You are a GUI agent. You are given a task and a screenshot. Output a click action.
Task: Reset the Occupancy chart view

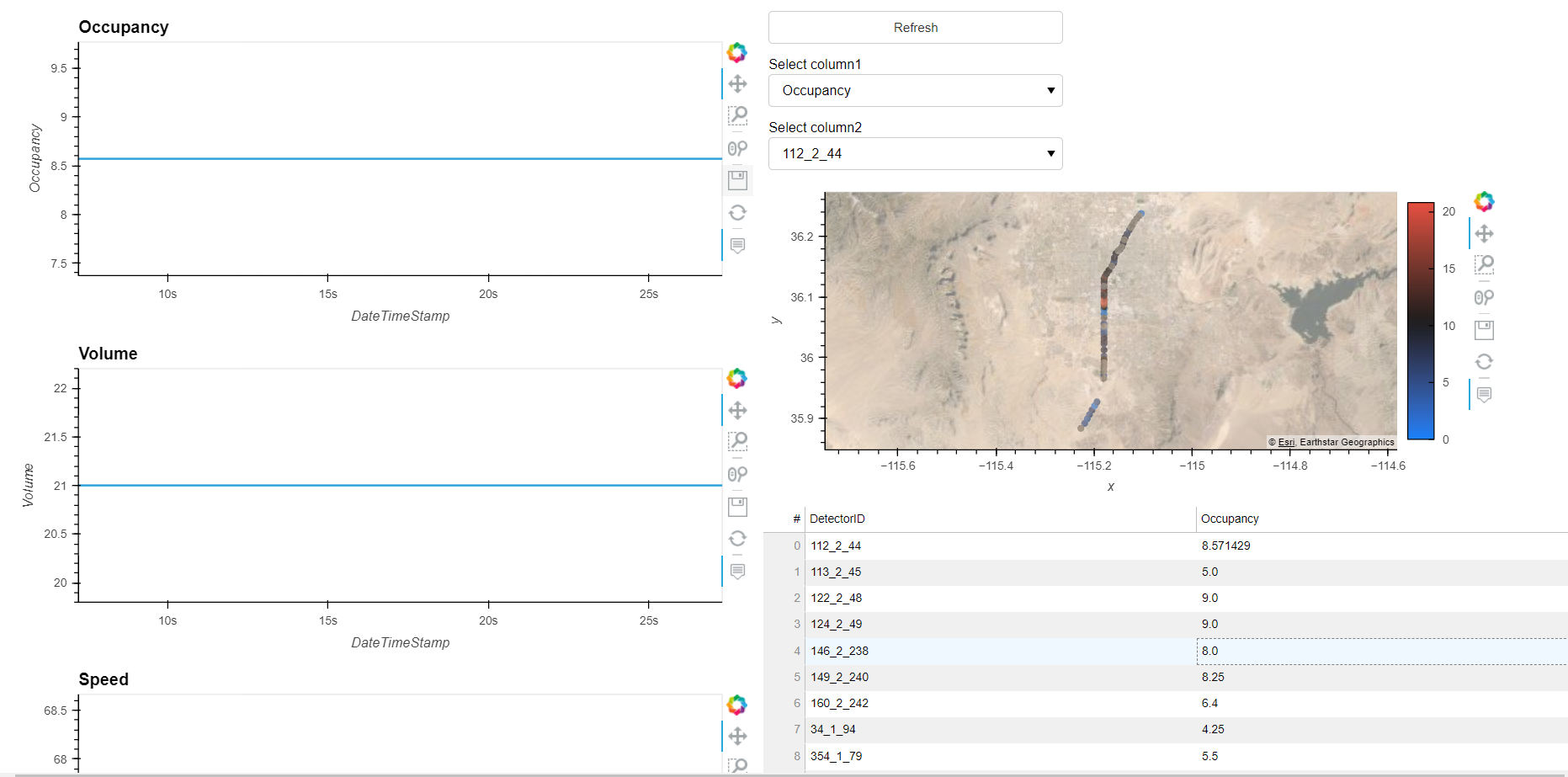point(738,212)
